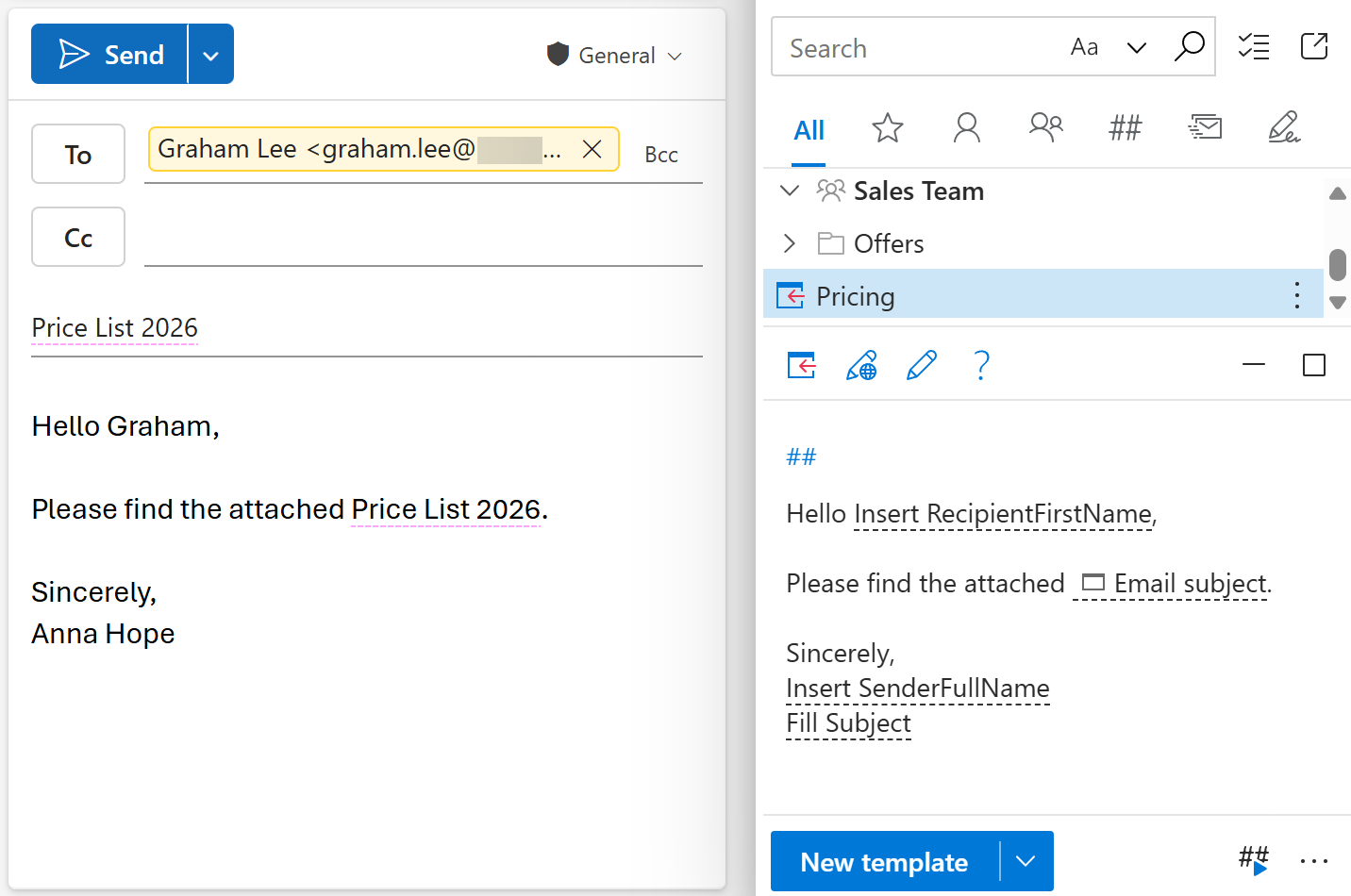Open help via the question mark icon
This screenshot has height=896, width=1351.
click(981, 365)
